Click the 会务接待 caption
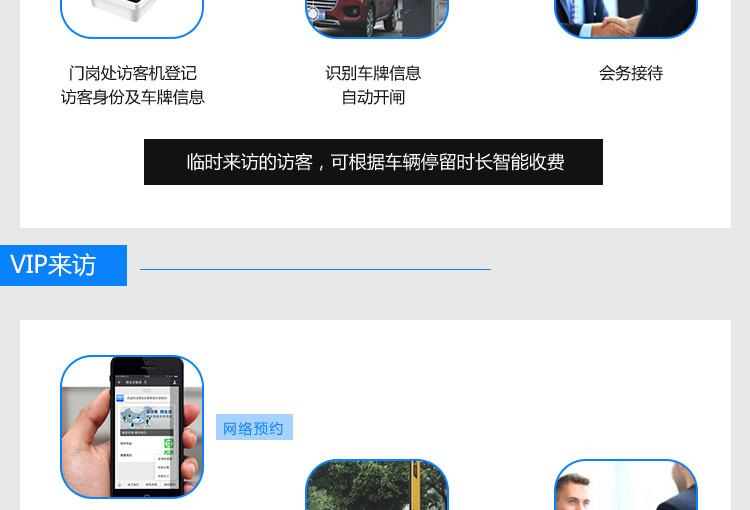The image size is (750, 510). click(x=631, y=73)
